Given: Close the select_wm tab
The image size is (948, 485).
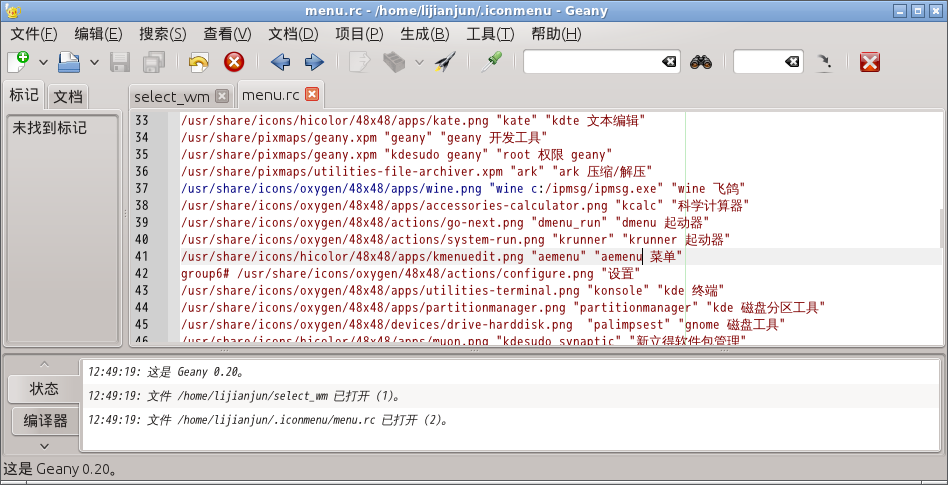Looking at the screenshot, I should (222, 96).
